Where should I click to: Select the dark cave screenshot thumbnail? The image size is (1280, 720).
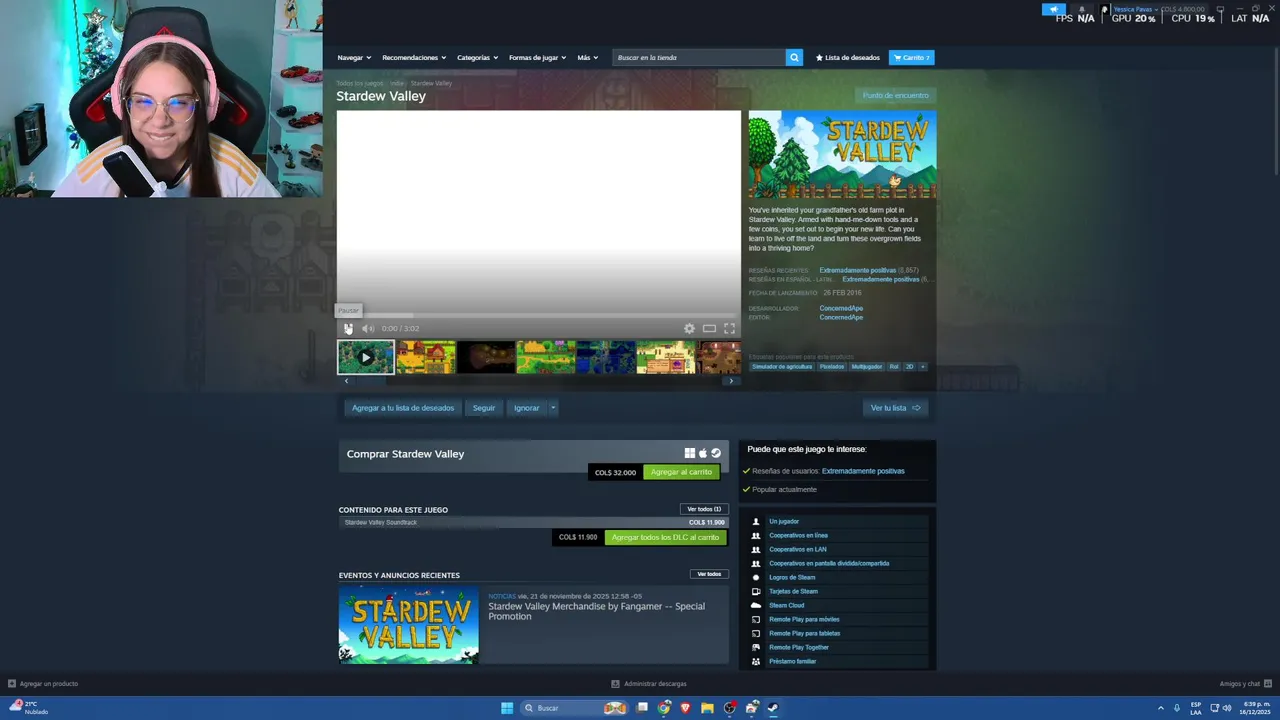coord(486,357)
